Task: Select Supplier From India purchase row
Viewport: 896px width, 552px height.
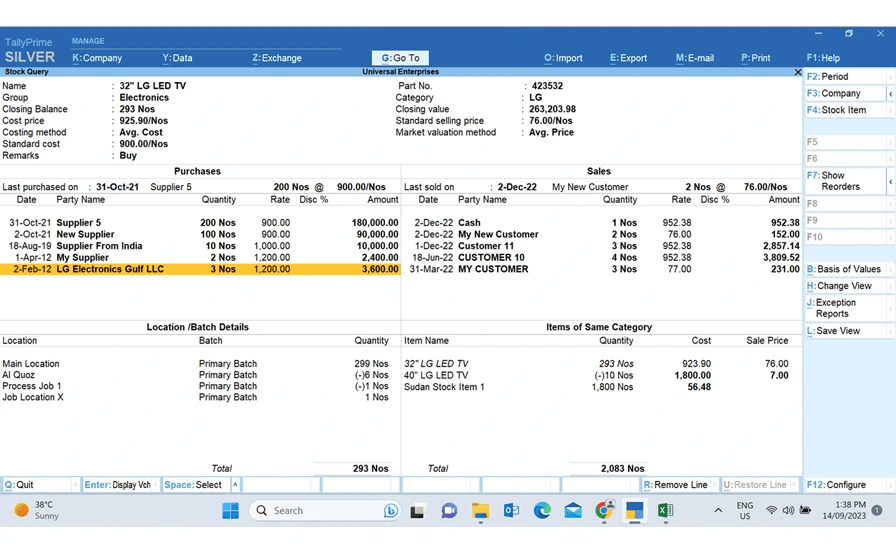Action: (200, 246)
